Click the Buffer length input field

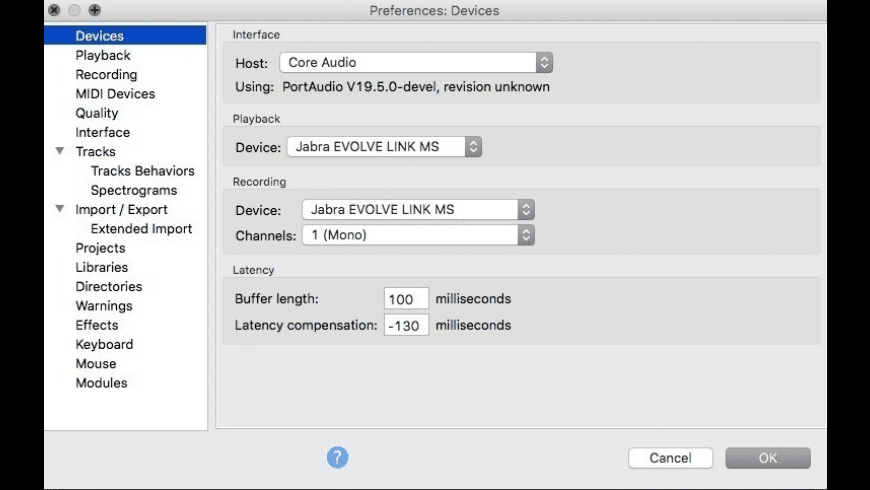406,299
